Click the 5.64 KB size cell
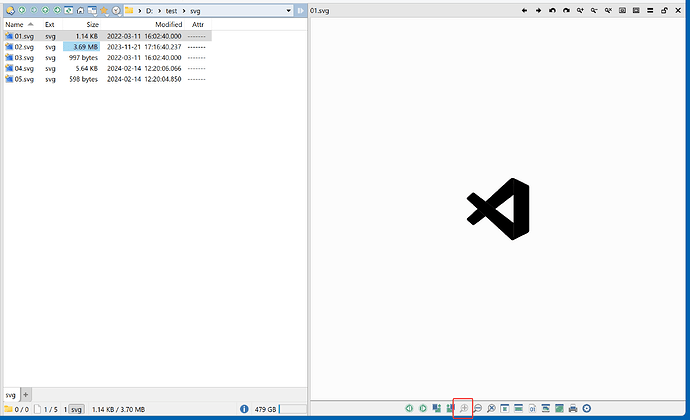Image resolution: width=690 pixels, height=420 pixels. 86,68
